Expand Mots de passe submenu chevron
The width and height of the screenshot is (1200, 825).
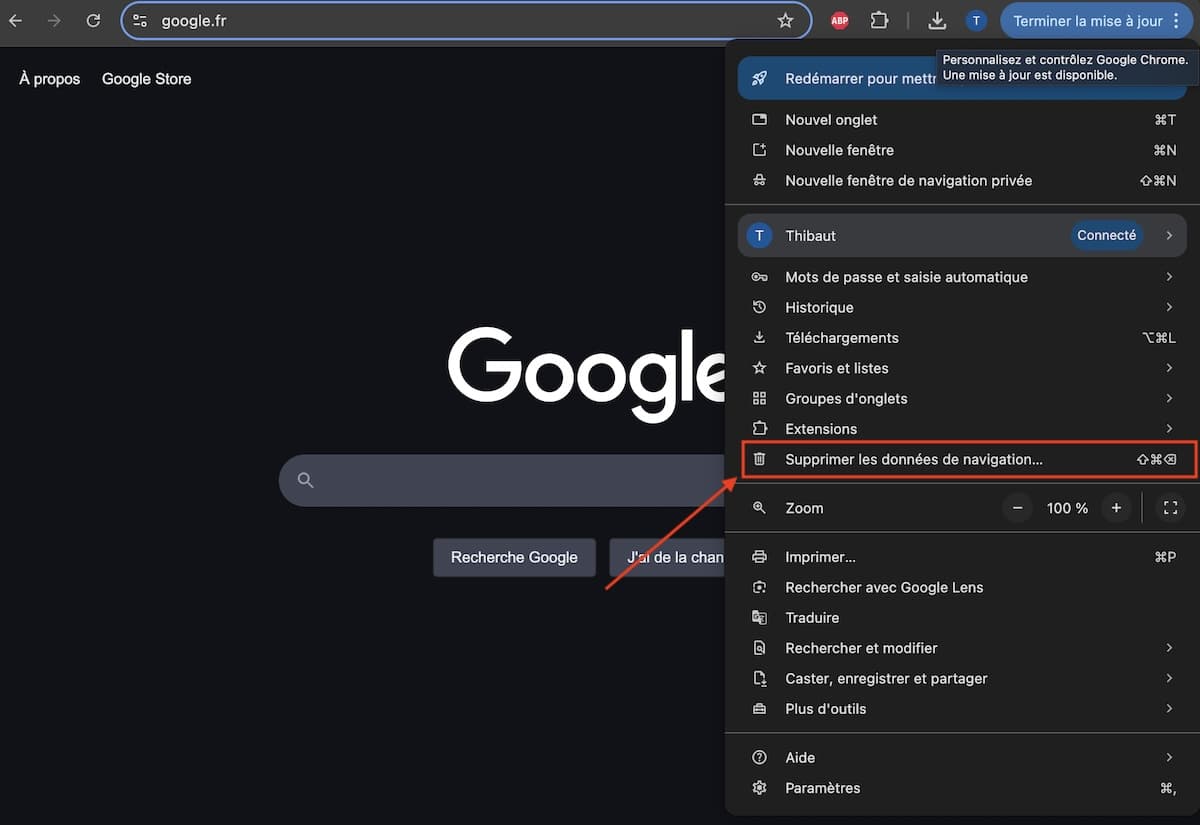point(1169,277)
